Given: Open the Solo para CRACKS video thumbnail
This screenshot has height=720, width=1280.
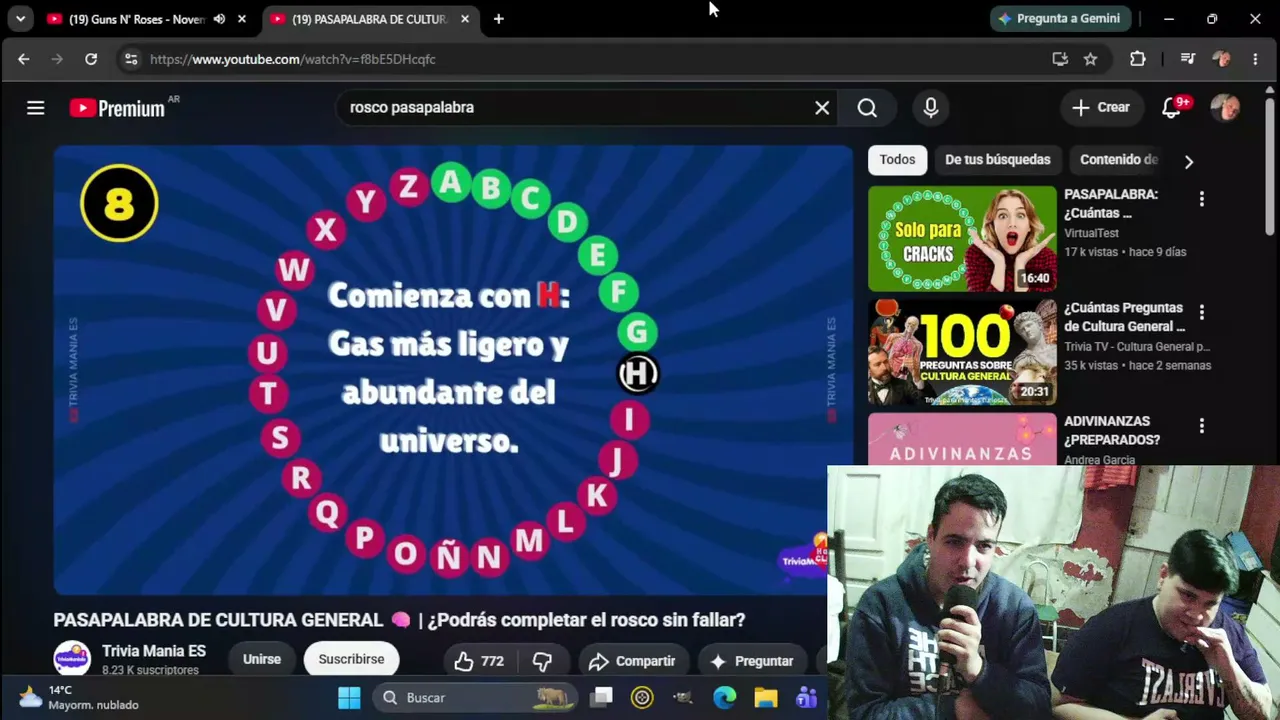Looking at the screenshot, I should point(962,239).
